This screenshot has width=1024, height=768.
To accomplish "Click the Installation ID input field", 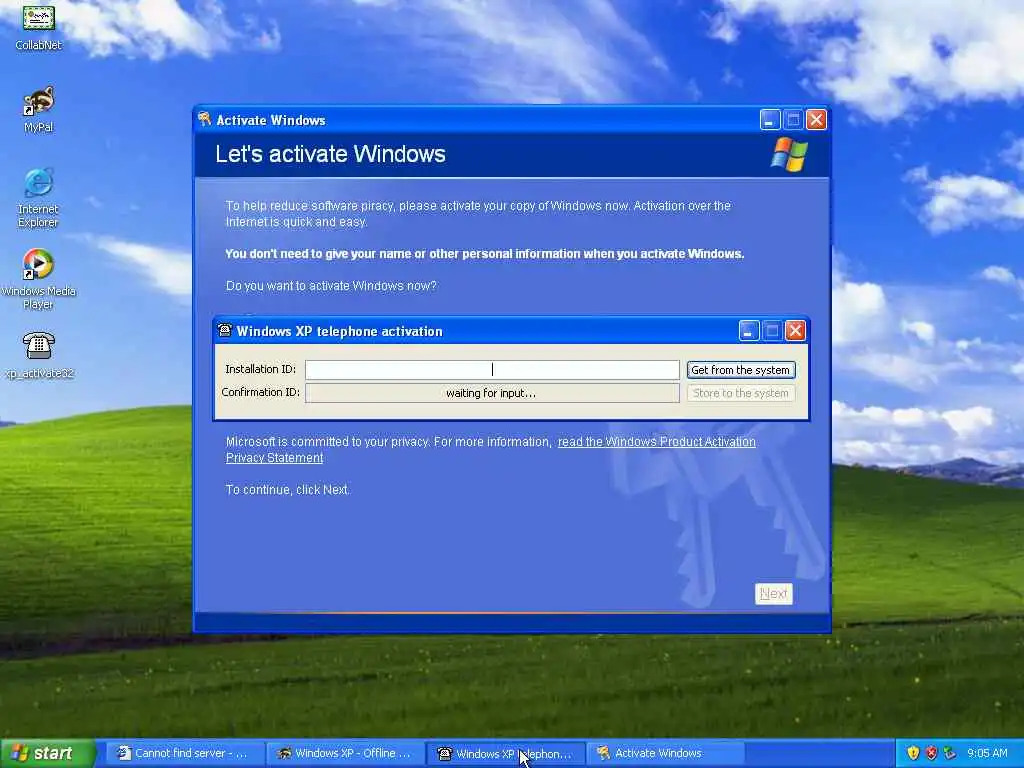I will click(492, 370).
